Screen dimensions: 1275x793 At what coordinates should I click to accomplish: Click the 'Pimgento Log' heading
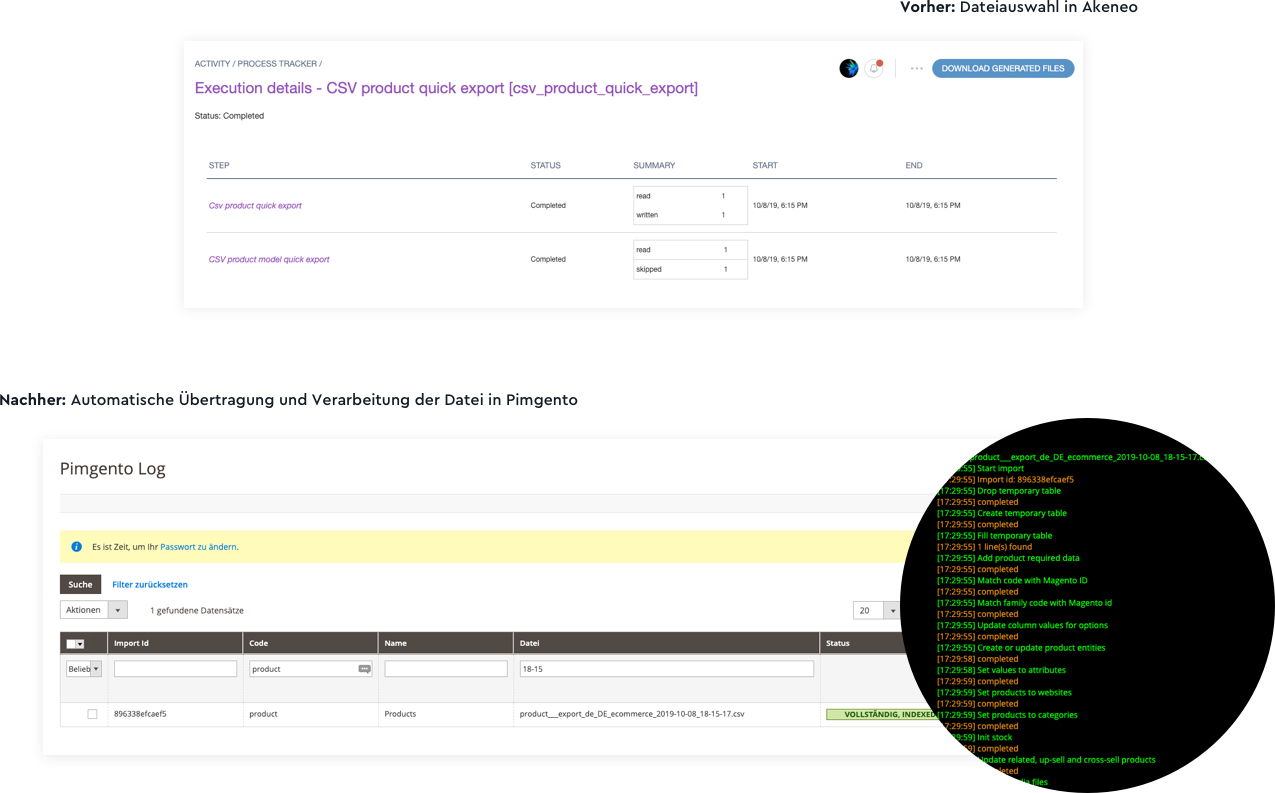pyautogui.click(x=113, y=469)
